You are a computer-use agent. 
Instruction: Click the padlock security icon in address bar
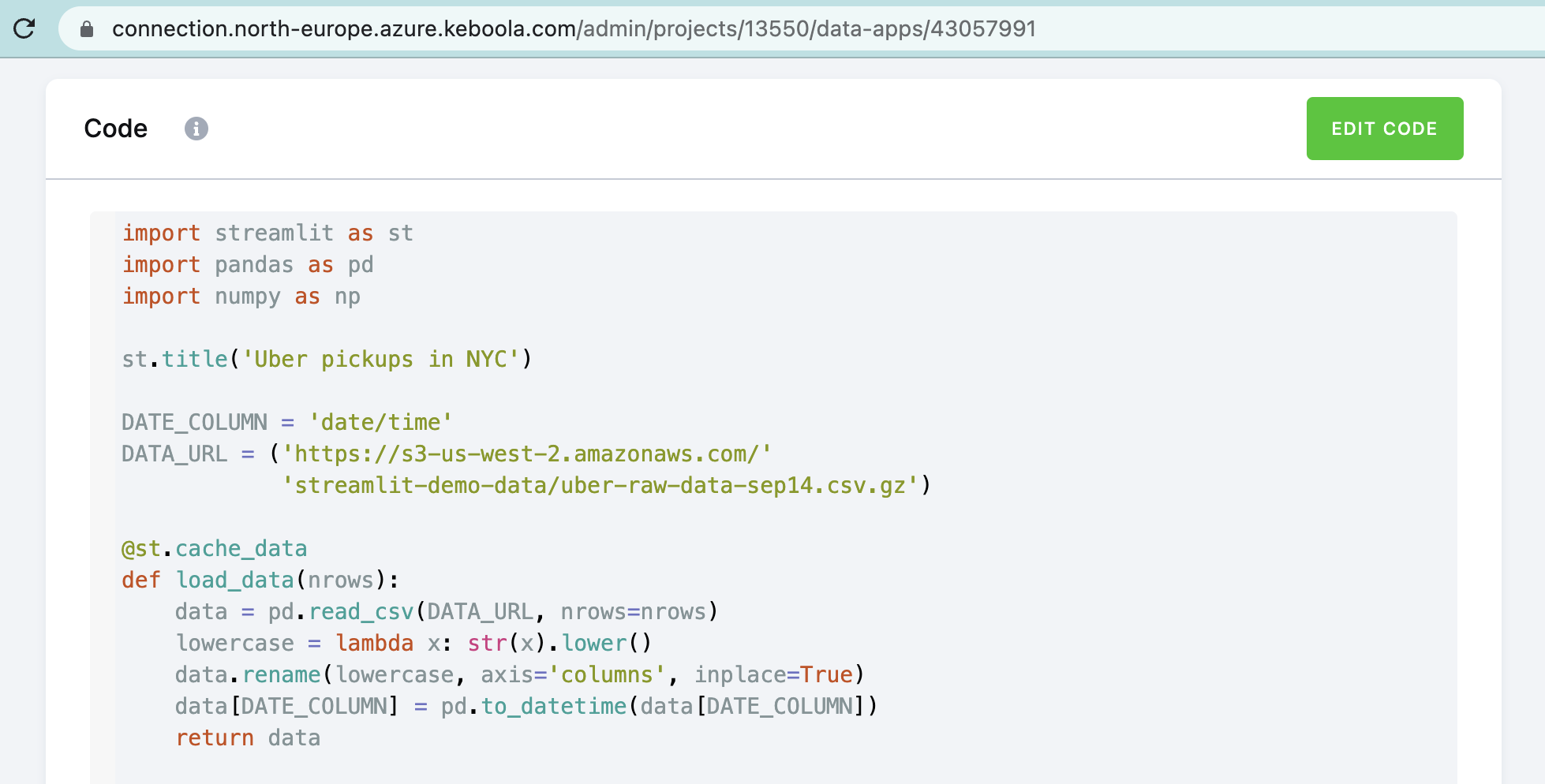85,29
